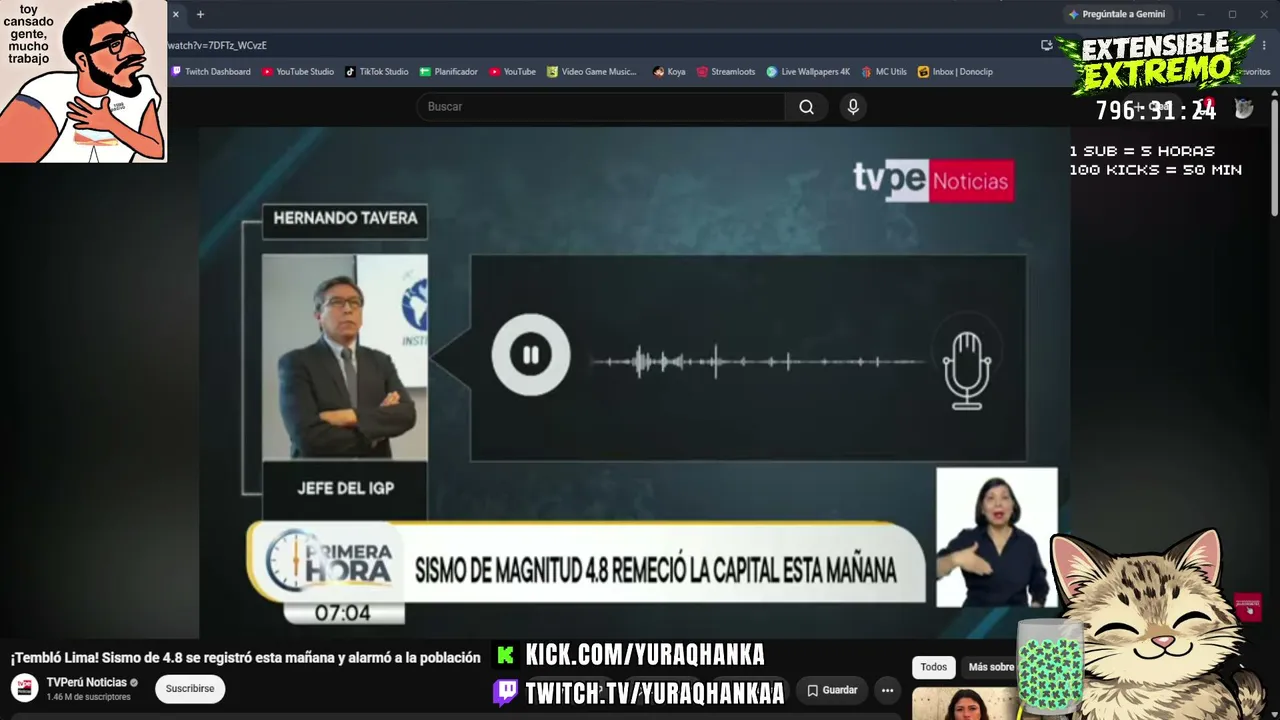
Task: Open the more actions three-dot menu
Action: pos(887,690)
